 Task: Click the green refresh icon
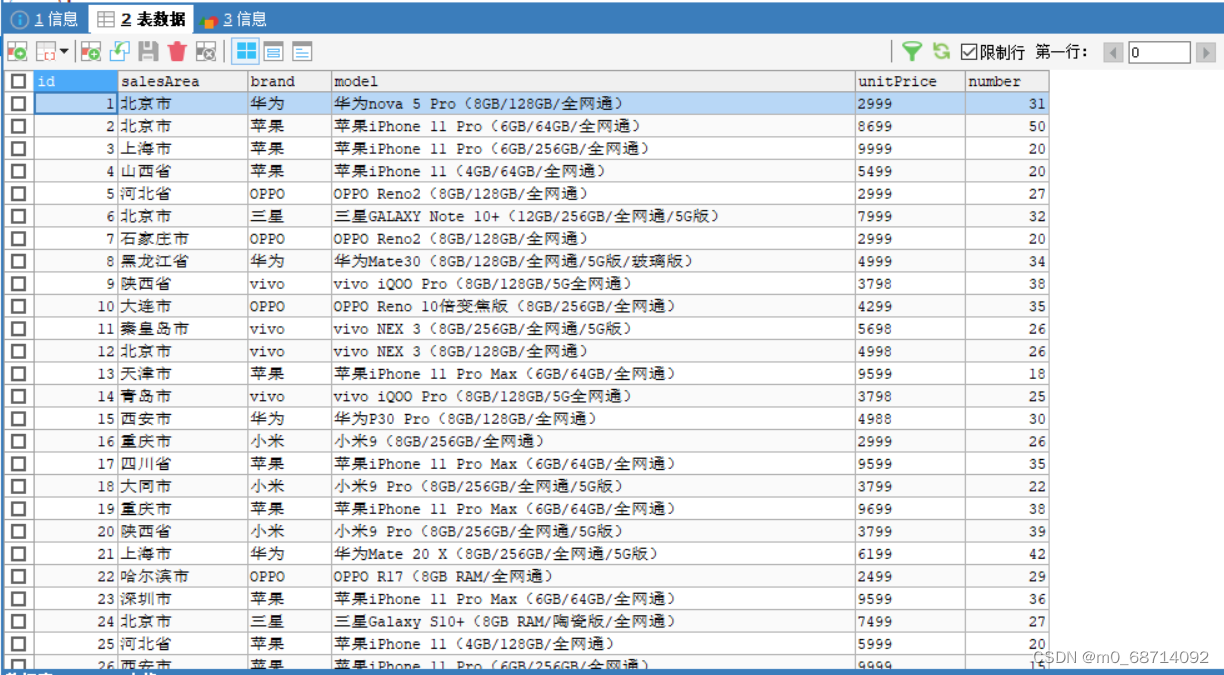tap(941, 51)
